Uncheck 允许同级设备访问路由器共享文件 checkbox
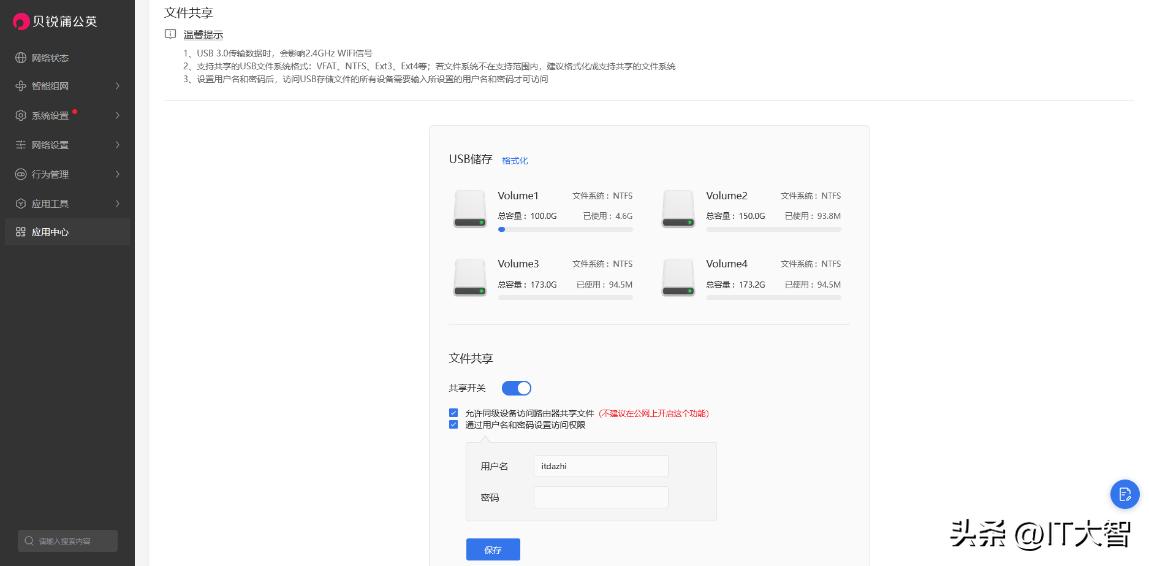The image size is (1149, 566). tap(454, 413)
